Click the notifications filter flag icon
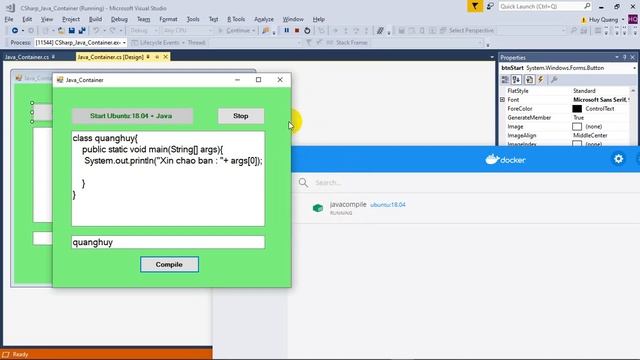 (475, 6)
